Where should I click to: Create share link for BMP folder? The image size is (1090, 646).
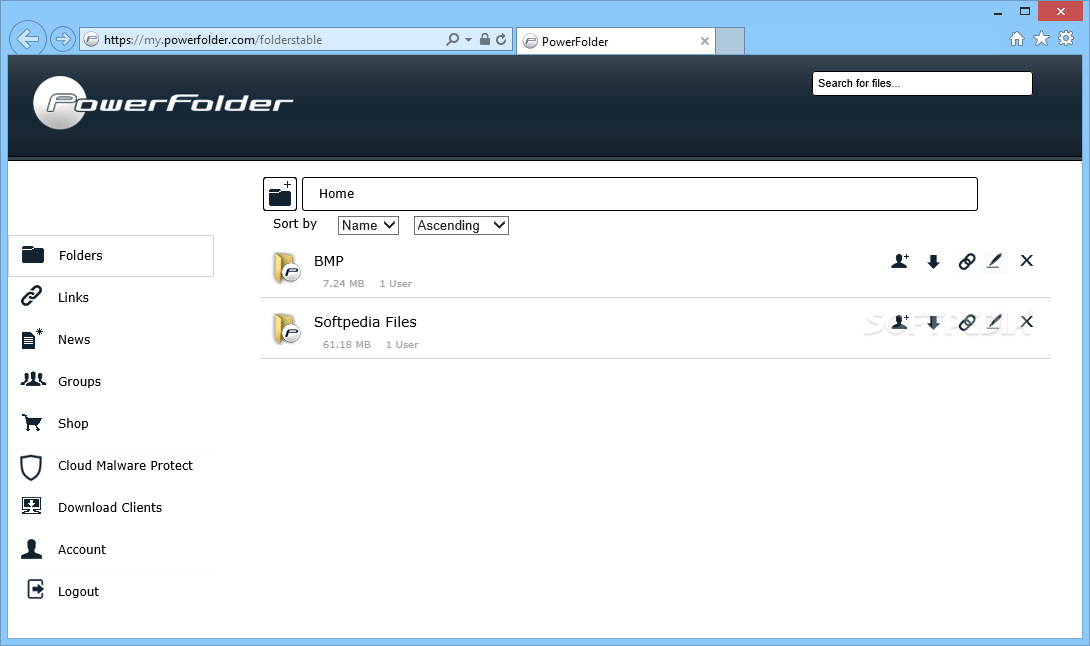click(x=967, y=261)
